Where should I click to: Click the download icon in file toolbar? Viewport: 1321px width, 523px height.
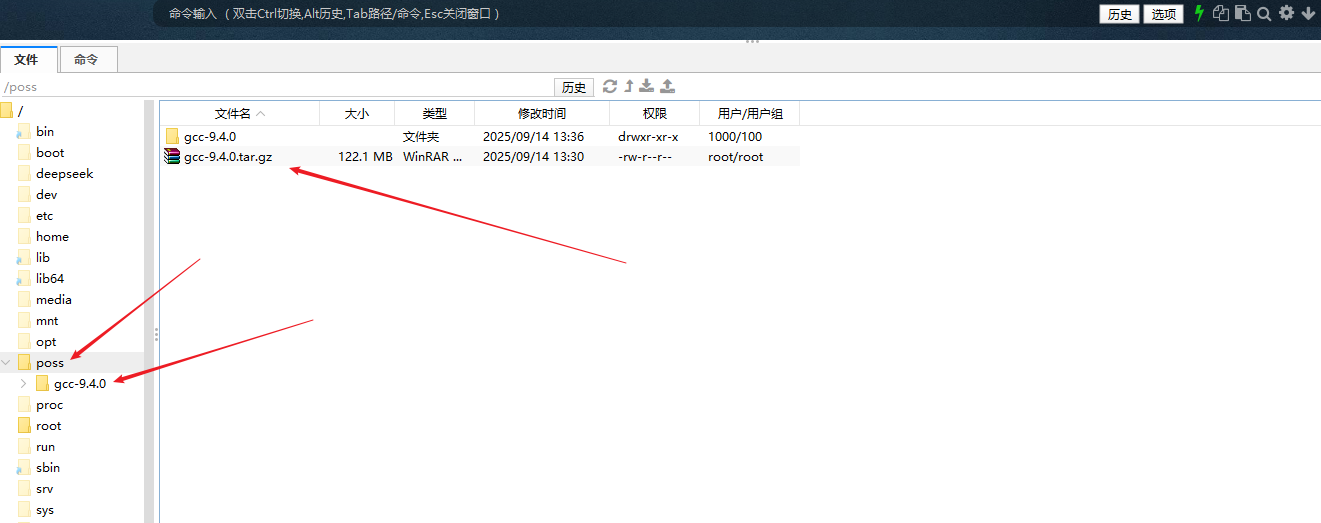coord(647,87)
